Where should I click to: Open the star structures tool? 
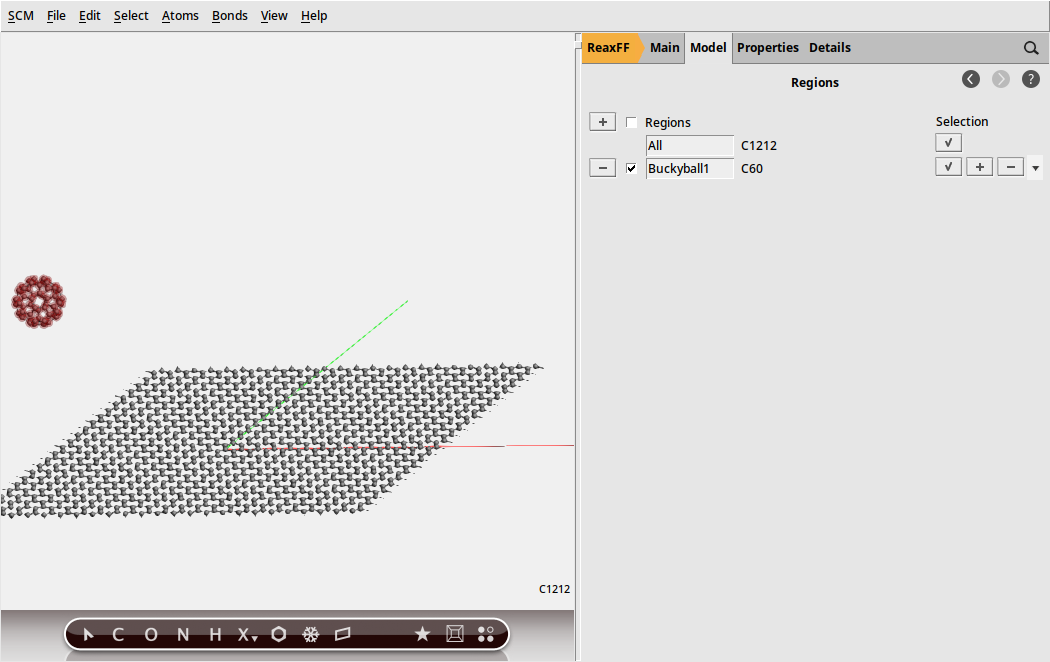pyautogui.click(x=422, y=634)
